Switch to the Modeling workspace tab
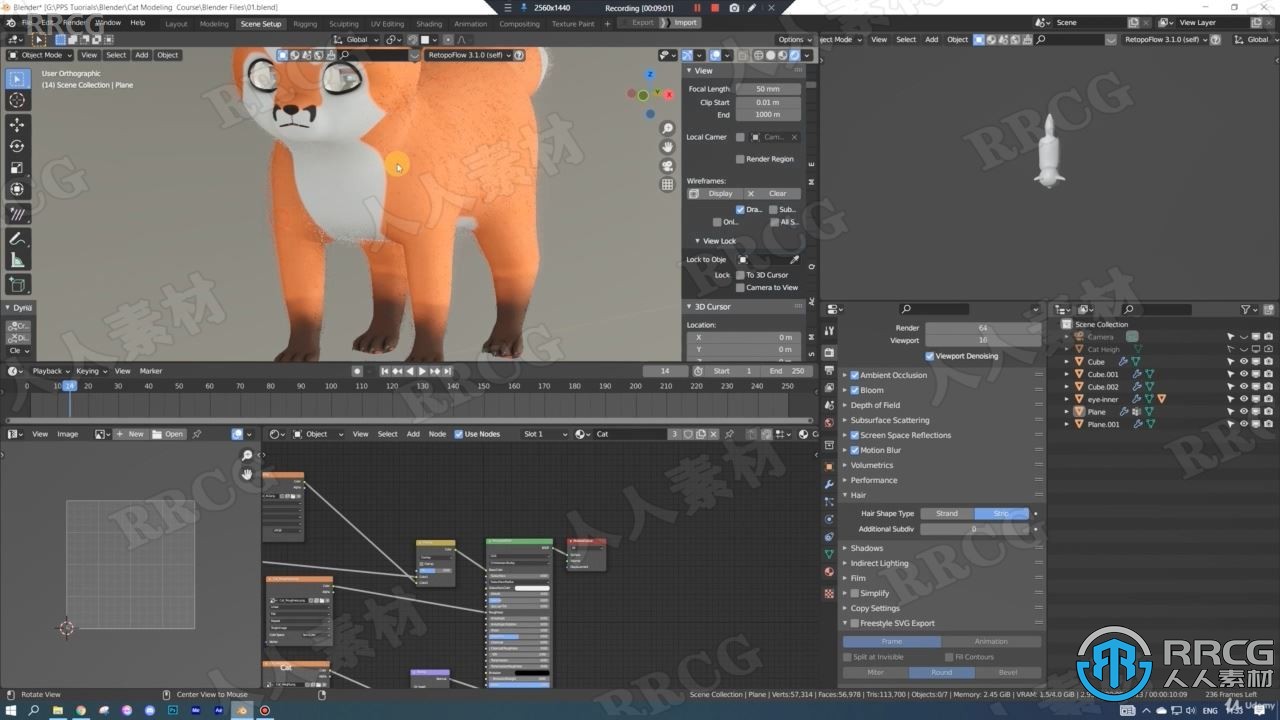This screenshot has height=720, width=1280. tap(214, 23)
